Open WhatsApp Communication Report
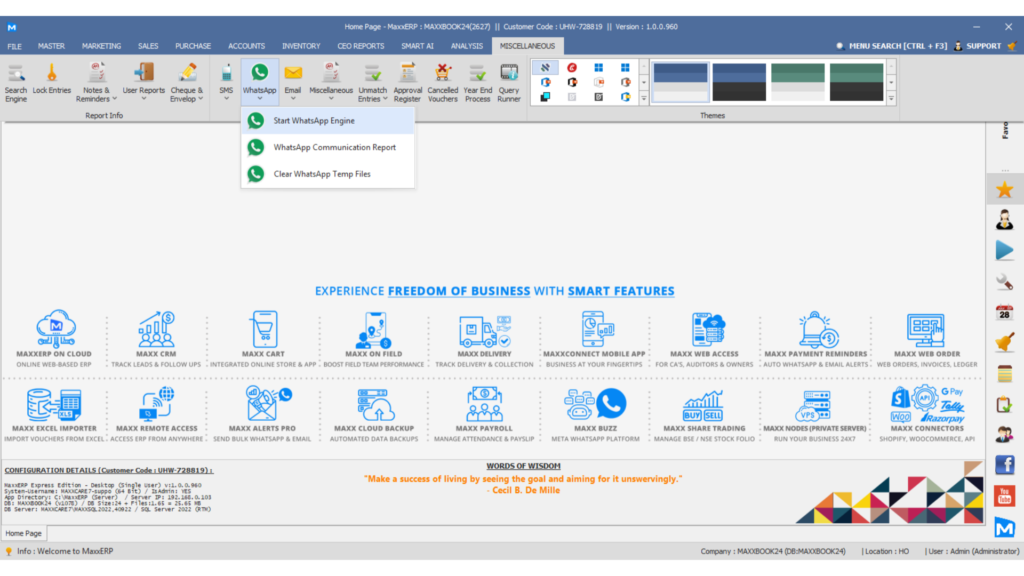The width and height of the screenshot is (1024, 576). tap(327, 148)
